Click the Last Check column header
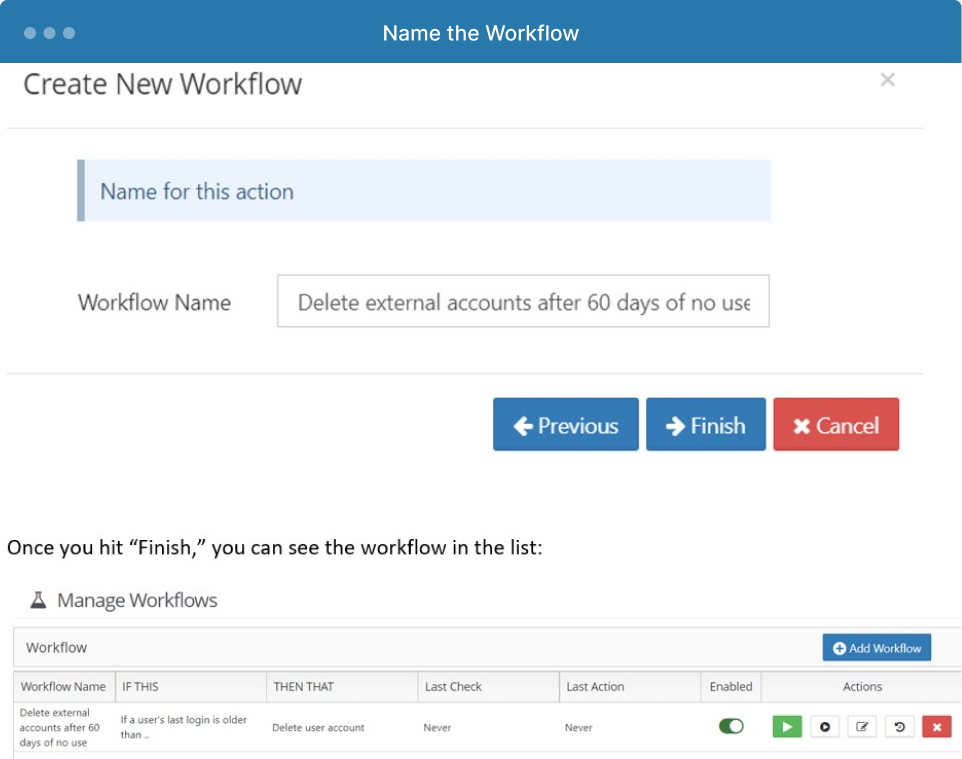Image resolution: width=962 pixels, height=759 pixels. 453,687
